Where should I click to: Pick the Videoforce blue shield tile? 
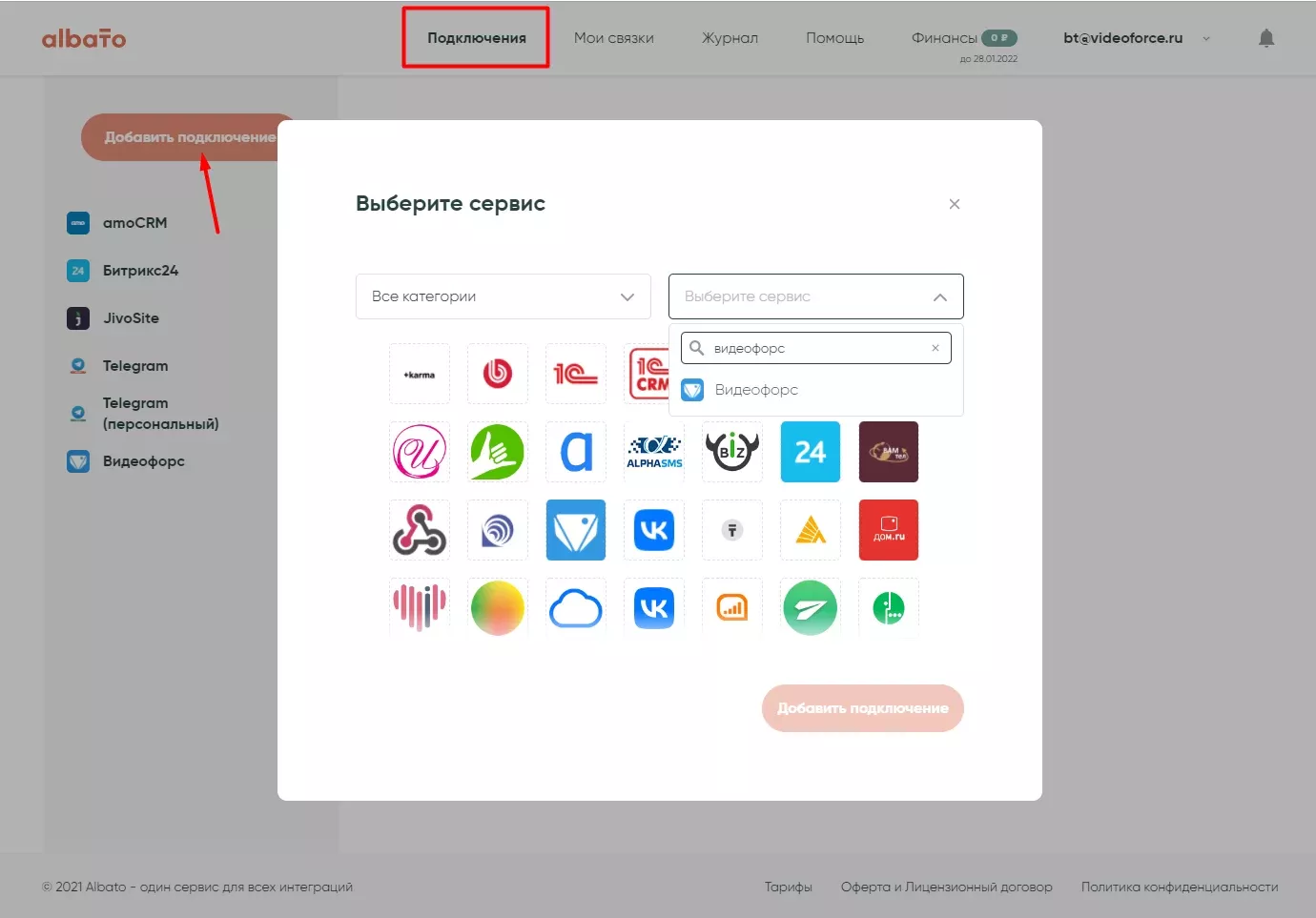pos(576,530)
